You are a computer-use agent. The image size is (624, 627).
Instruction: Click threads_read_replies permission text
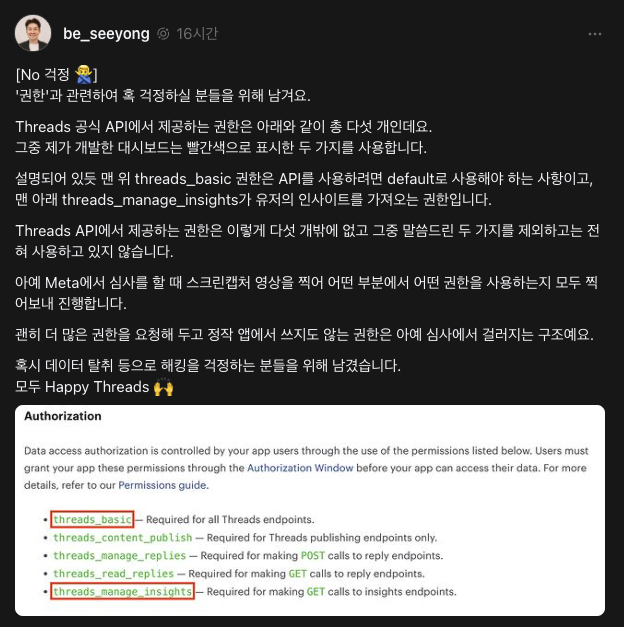click(x=114, y=573)
